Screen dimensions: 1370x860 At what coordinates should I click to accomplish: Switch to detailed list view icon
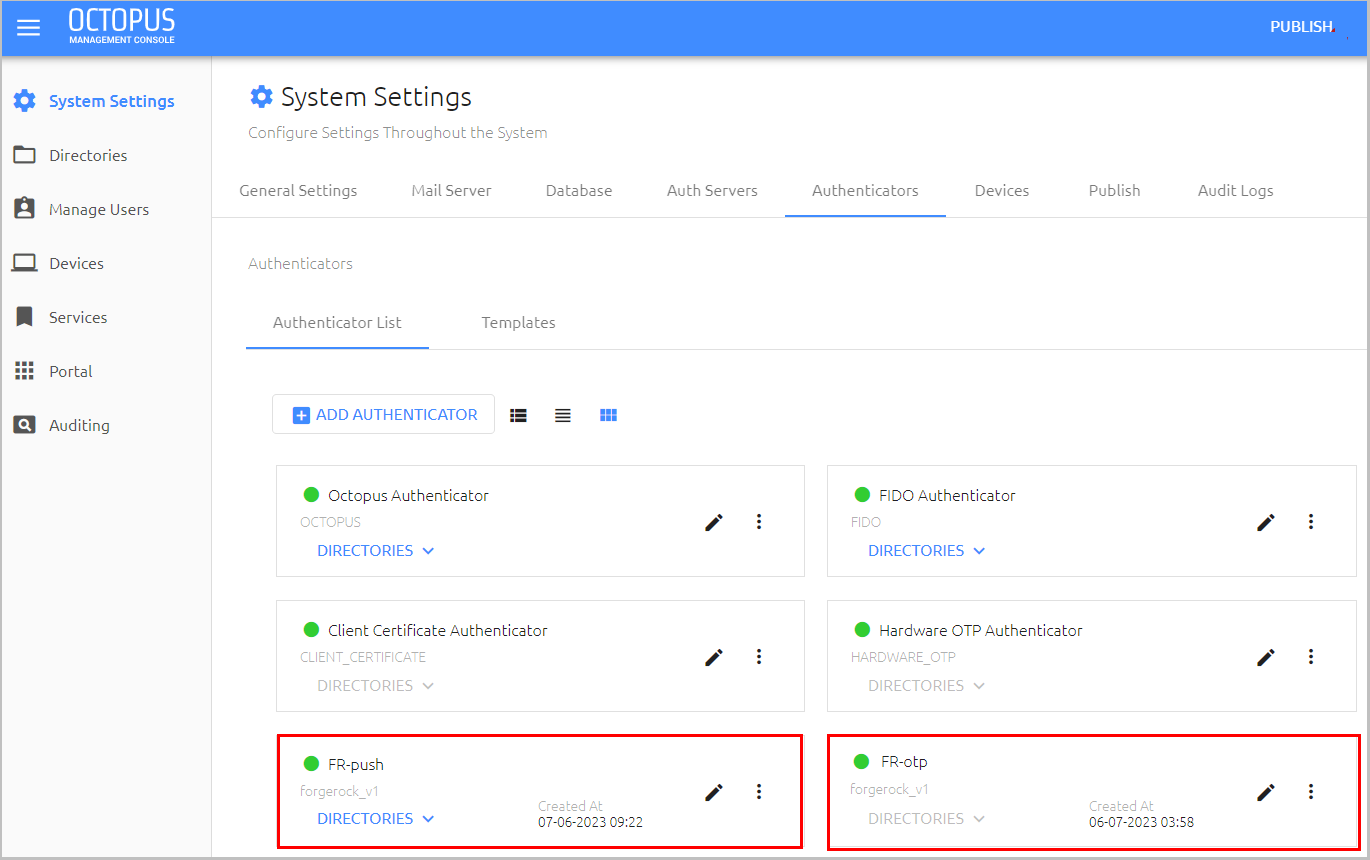point(518,415)
